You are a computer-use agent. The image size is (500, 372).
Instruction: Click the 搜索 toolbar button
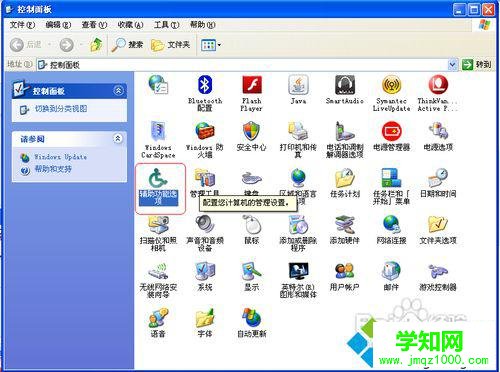[128, 45]
